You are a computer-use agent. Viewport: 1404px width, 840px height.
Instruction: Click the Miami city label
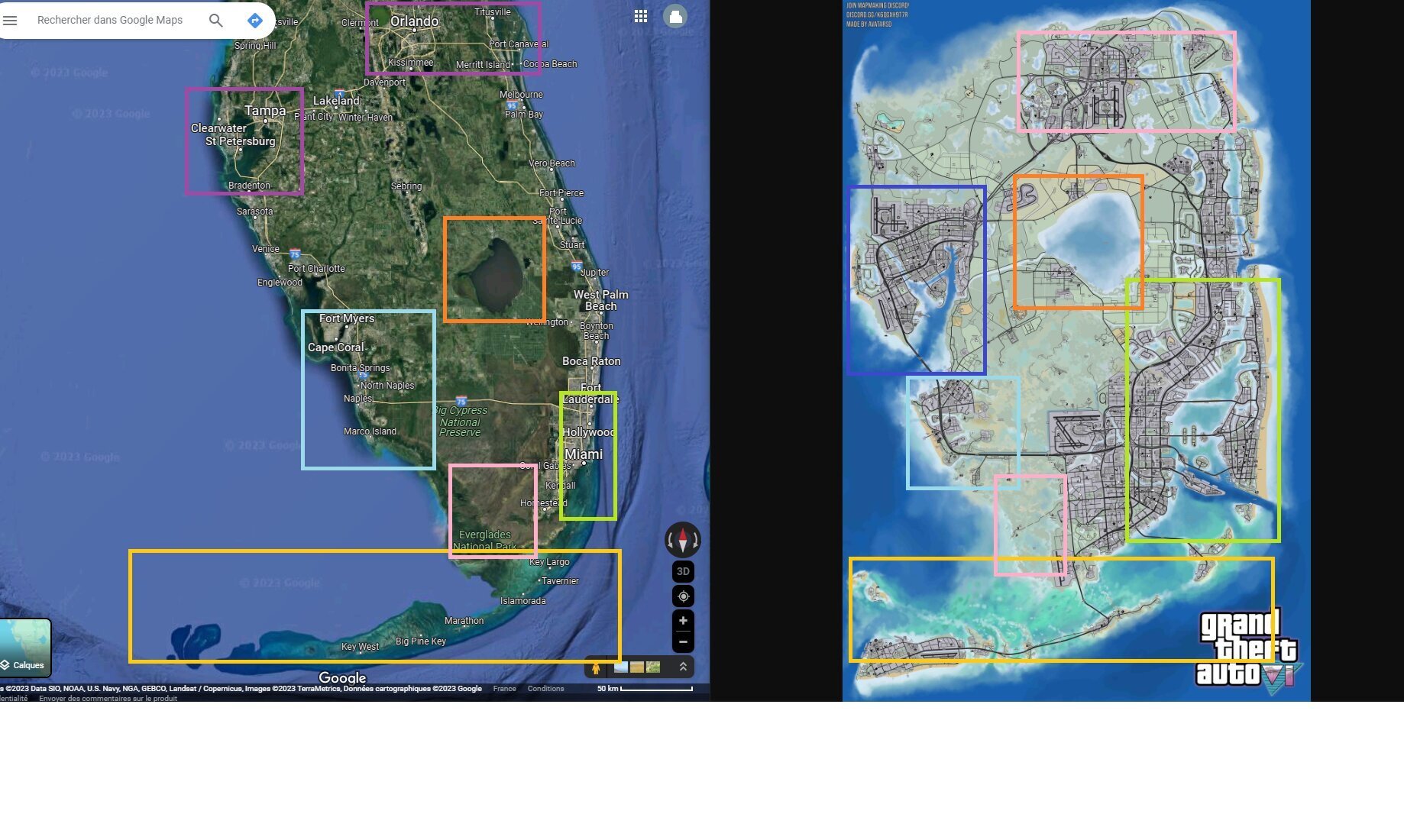point(584,454)
